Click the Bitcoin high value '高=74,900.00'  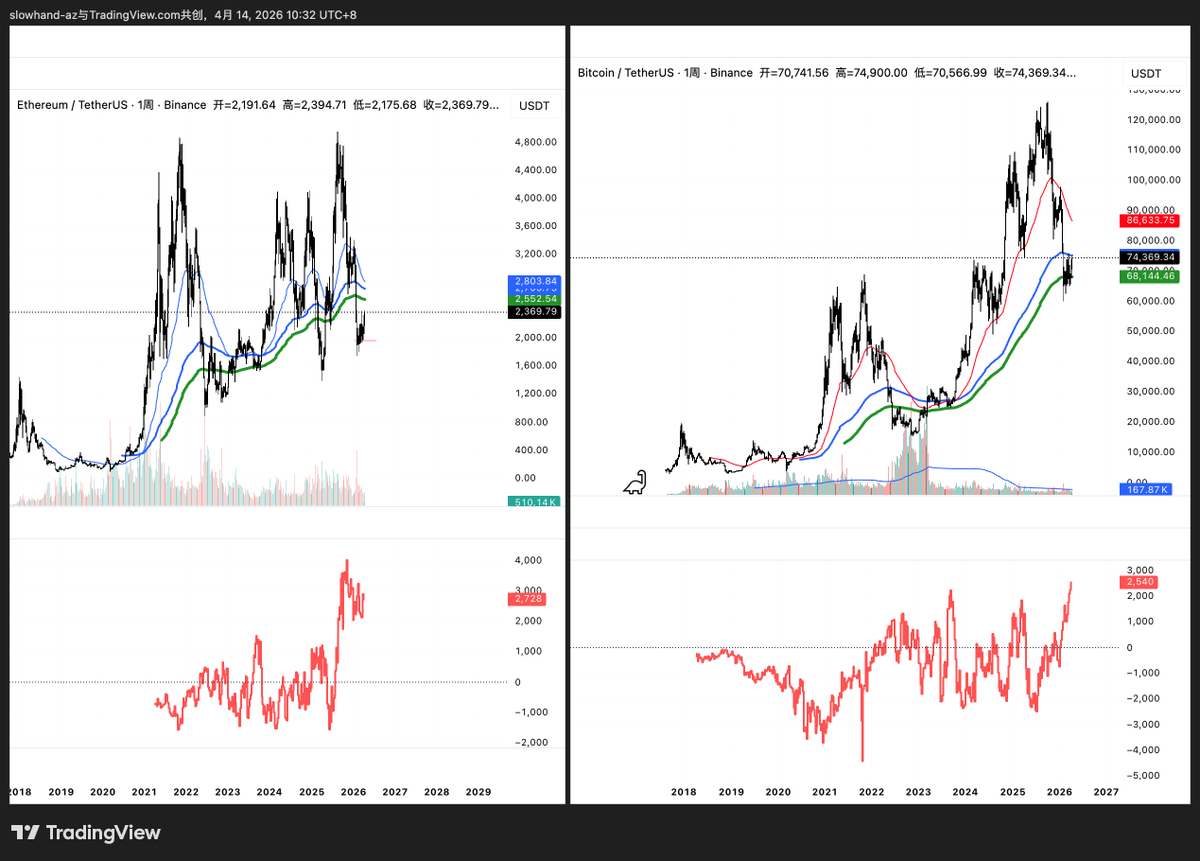[x=872, y=73]
